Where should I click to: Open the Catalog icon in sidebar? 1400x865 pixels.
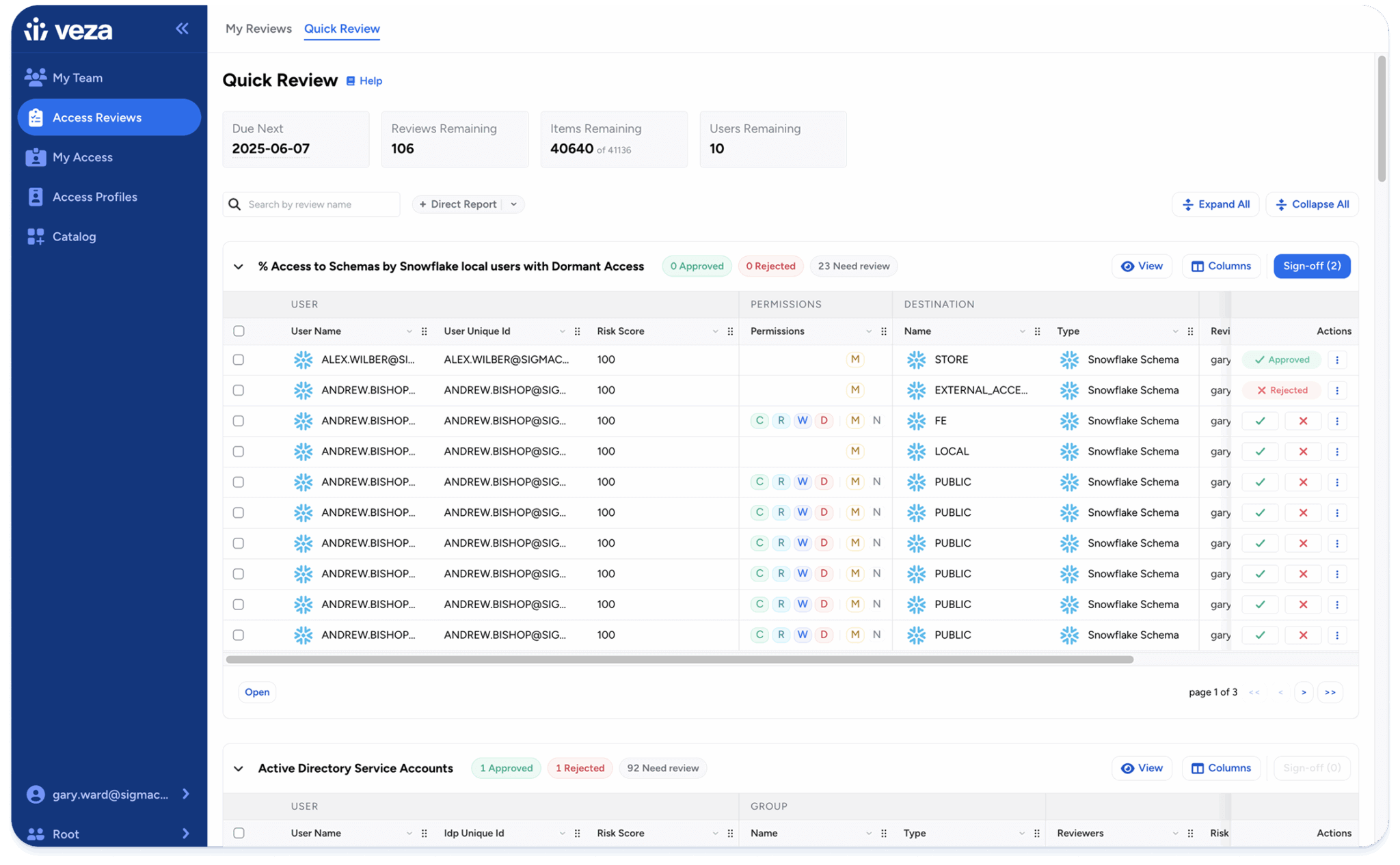(x=36, y=236)
